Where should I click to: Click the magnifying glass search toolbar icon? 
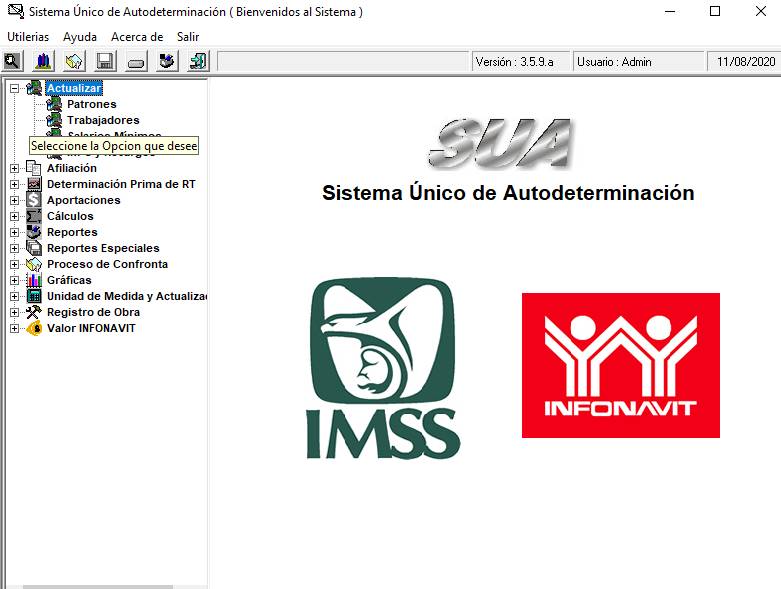[12, 62]
